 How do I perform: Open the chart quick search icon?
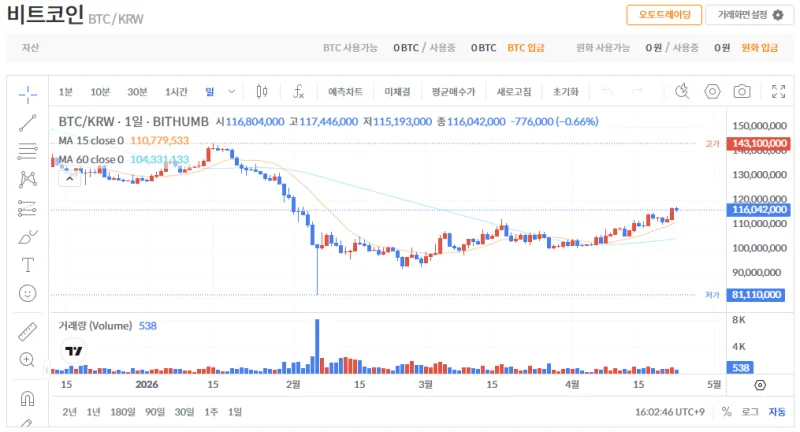(682, 92)
